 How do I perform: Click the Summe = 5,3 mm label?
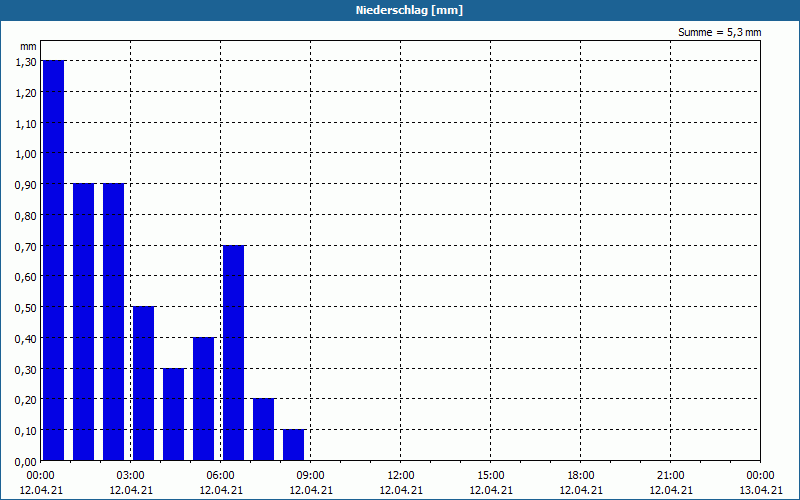point(719,32)
